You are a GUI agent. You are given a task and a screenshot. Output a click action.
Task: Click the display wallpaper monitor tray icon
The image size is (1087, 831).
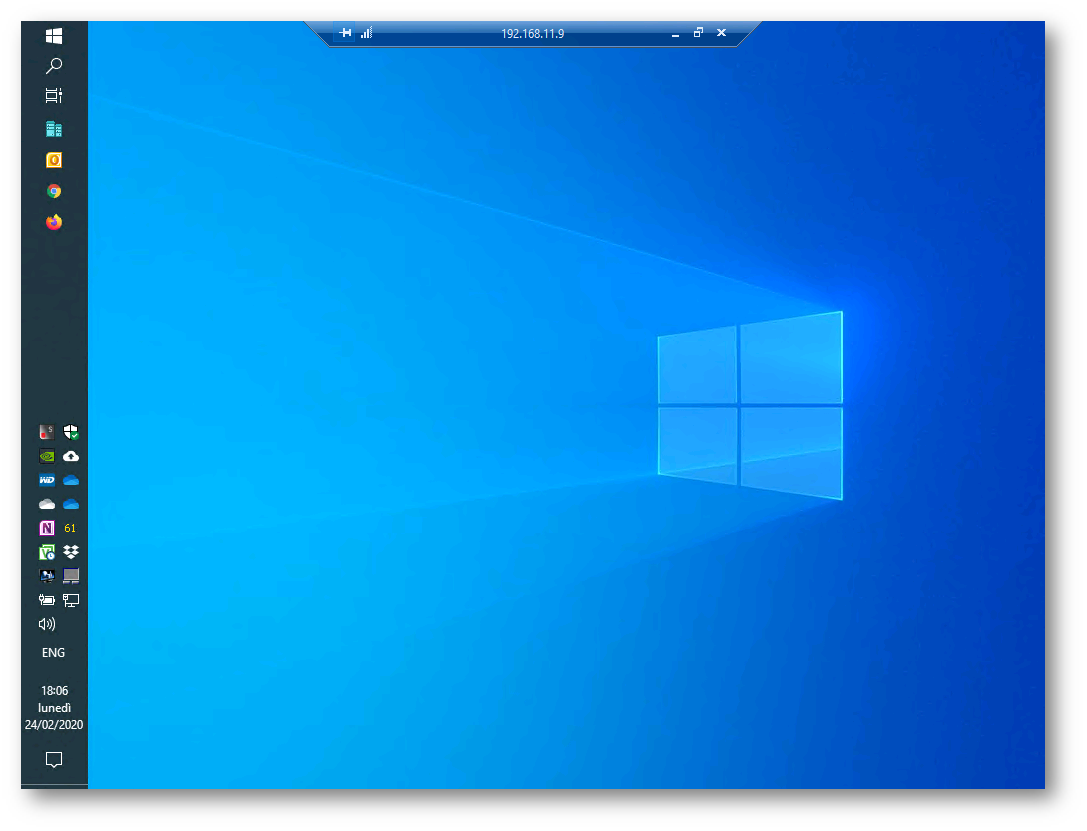[x=46, y=576]
